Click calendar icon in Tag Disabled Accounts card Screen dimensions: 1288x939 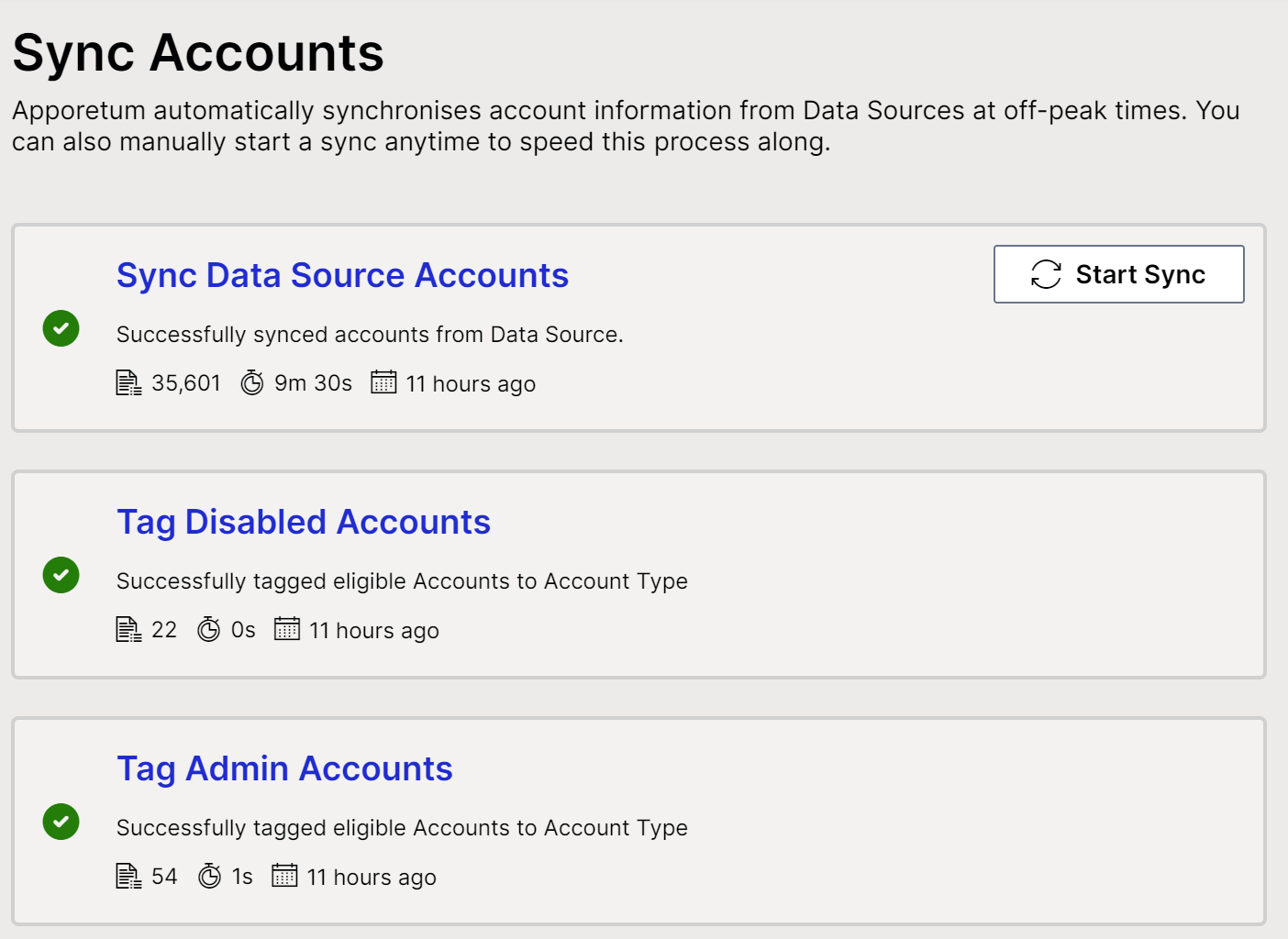tap(287, 628)
